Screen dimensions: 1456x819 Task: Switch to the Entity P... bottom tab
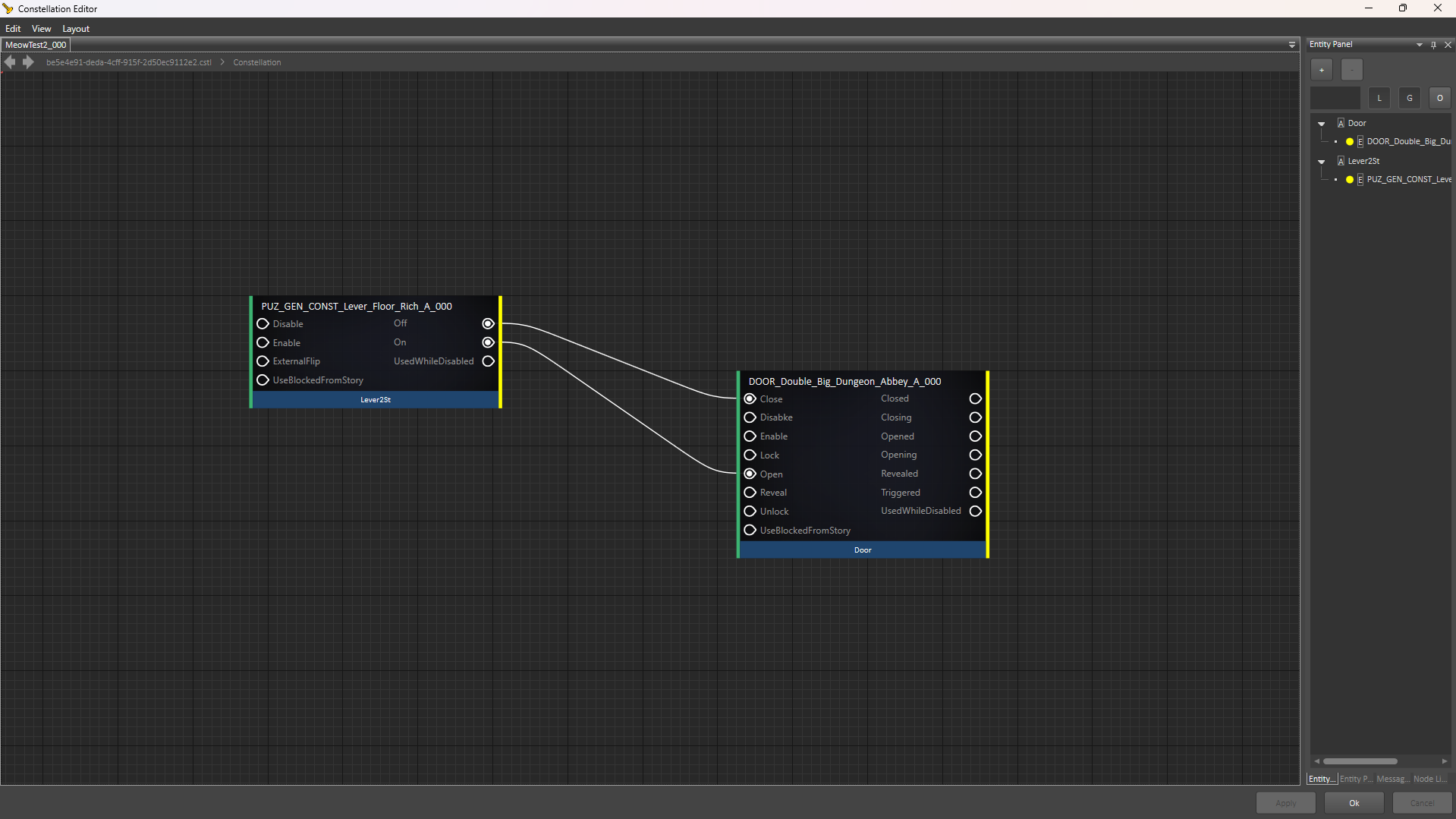(1356, 779)
